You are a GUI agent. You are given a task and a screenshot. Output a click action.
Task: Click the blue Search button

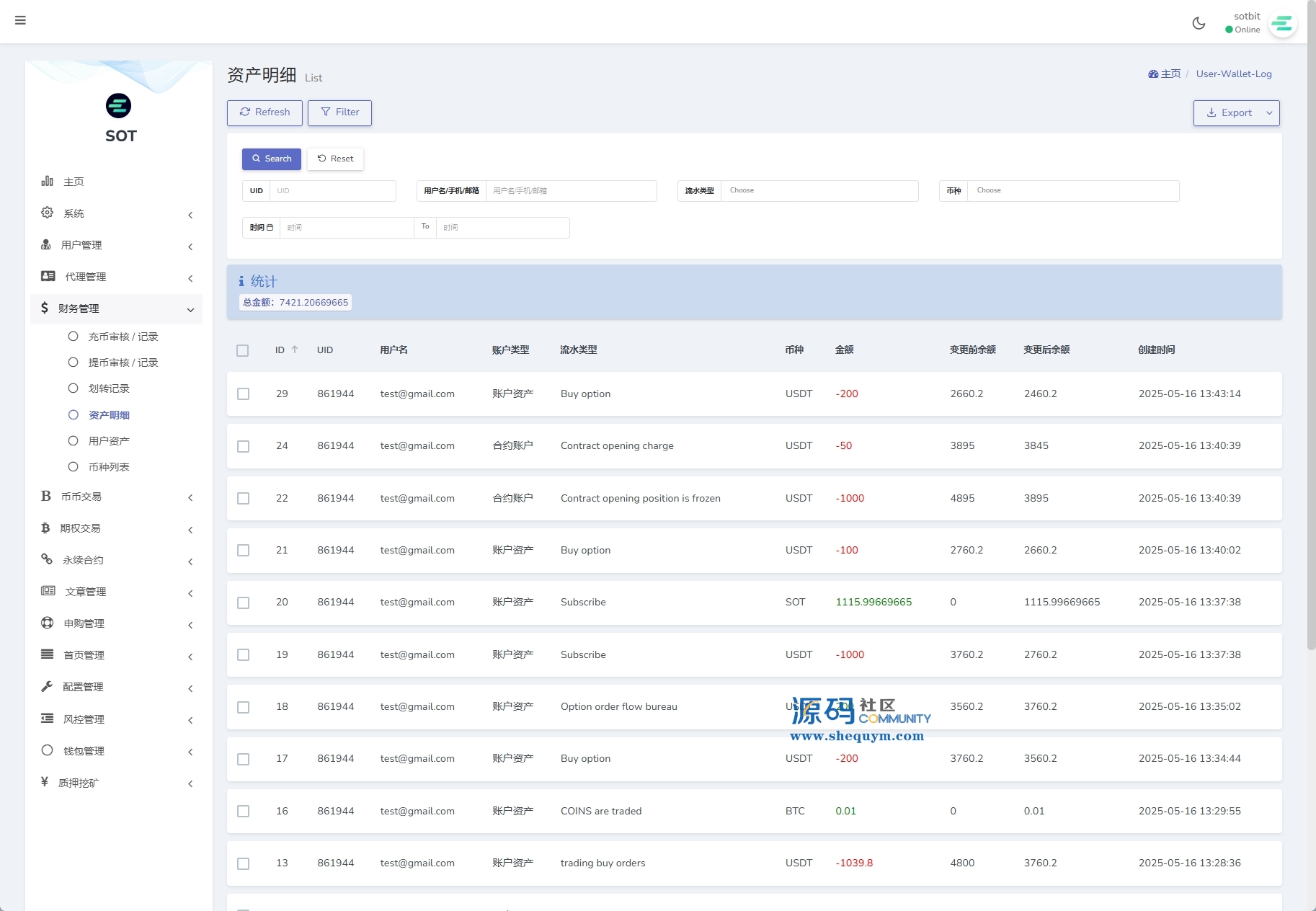click(271, 159)
